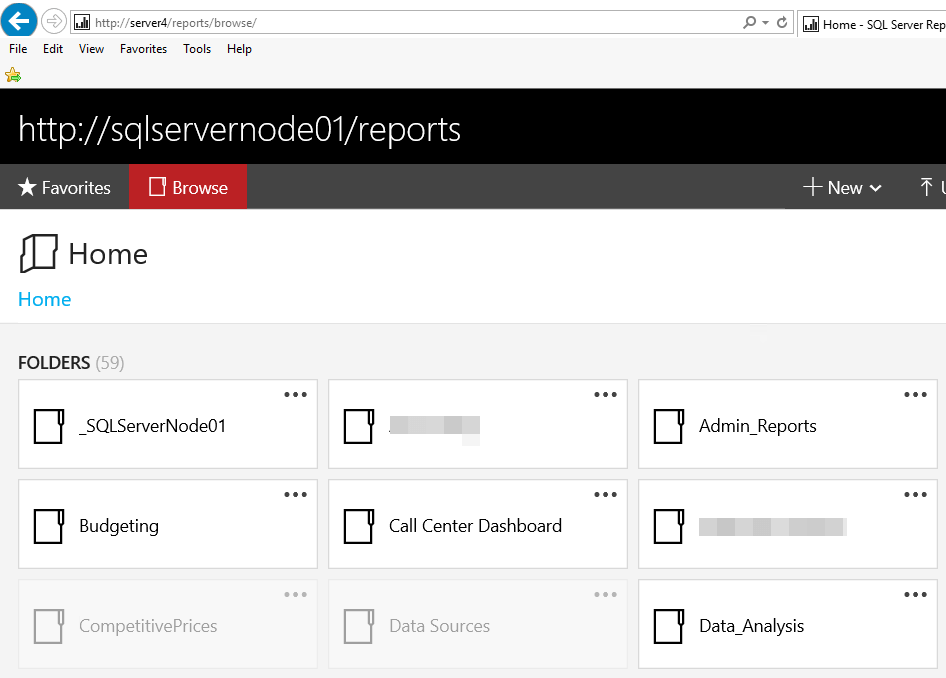Go back using the browser Back arrow
Image resolution: width=946 pixels, height=678 pixels.
(x=19, y=21)
